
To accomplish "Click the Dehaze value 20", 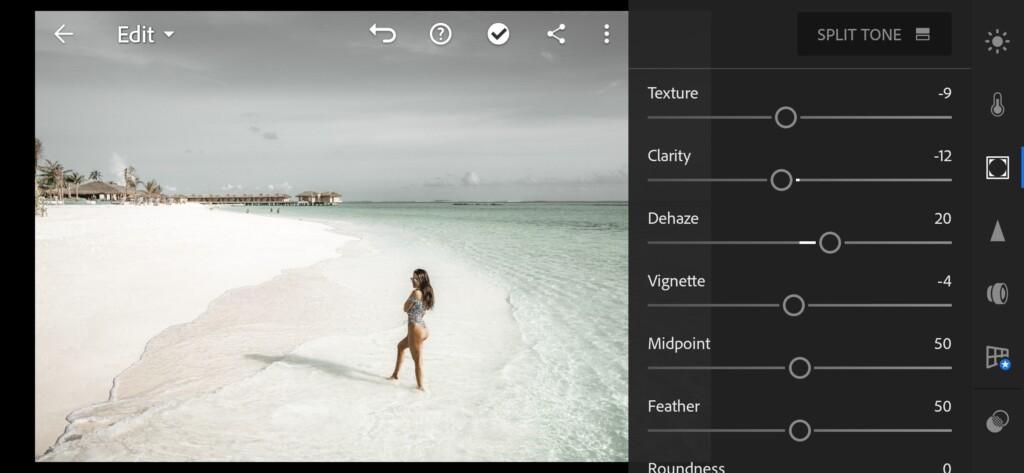I will [x=942, y=218].
